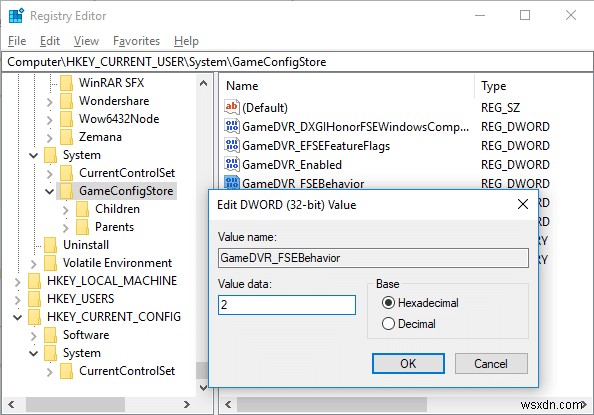Expand the Wow6432Node key
The width and height of the screenshot is (594, 415).
[50, 120]
